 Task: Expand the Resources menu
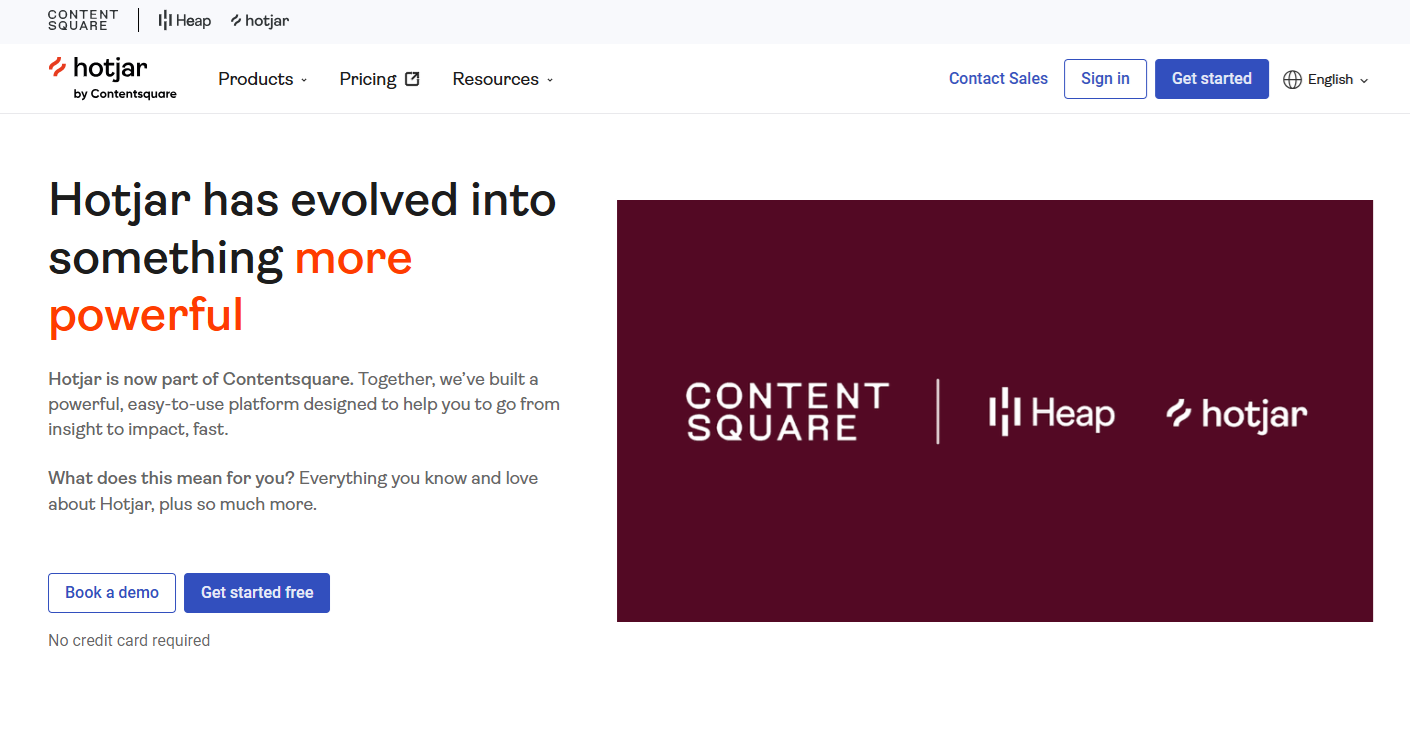(503, 79)
